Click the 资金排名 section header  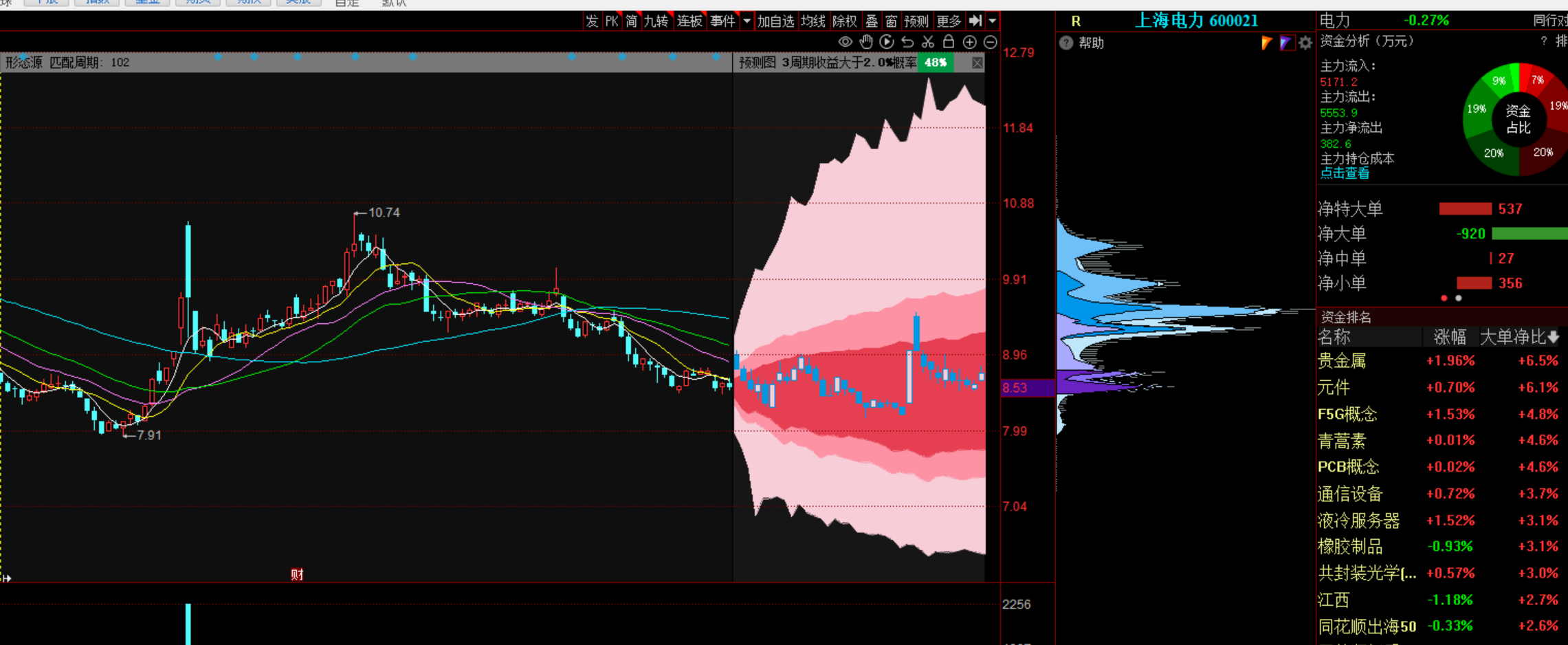tap(1442, 317)
